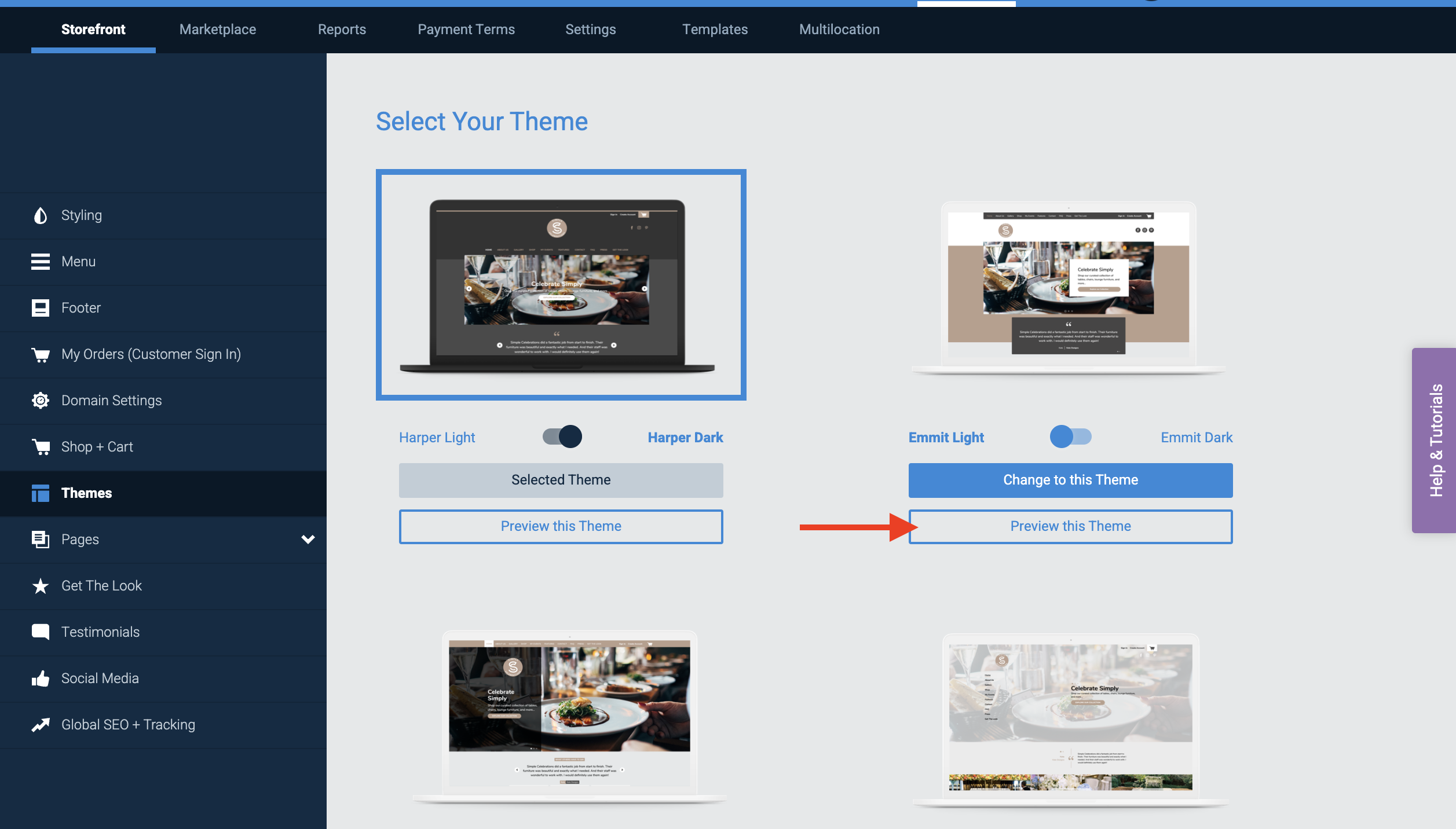Screen dimensions: 1456x829
Task: Open Global SEO + Tracking in sidebar
Action: coord(163,725)
